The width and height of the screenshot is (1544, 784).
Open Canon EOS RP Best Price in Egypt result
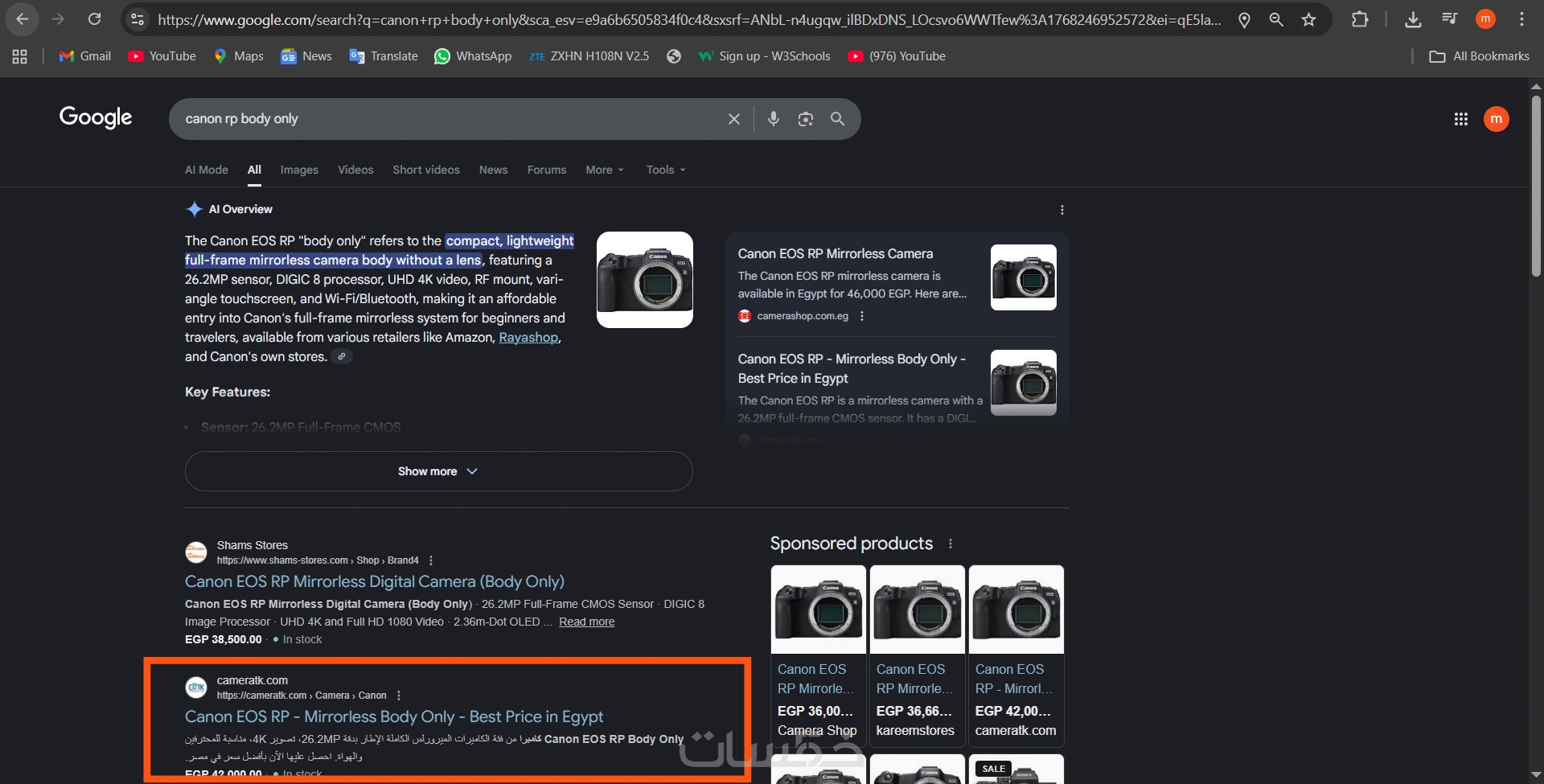pos(394,716)
